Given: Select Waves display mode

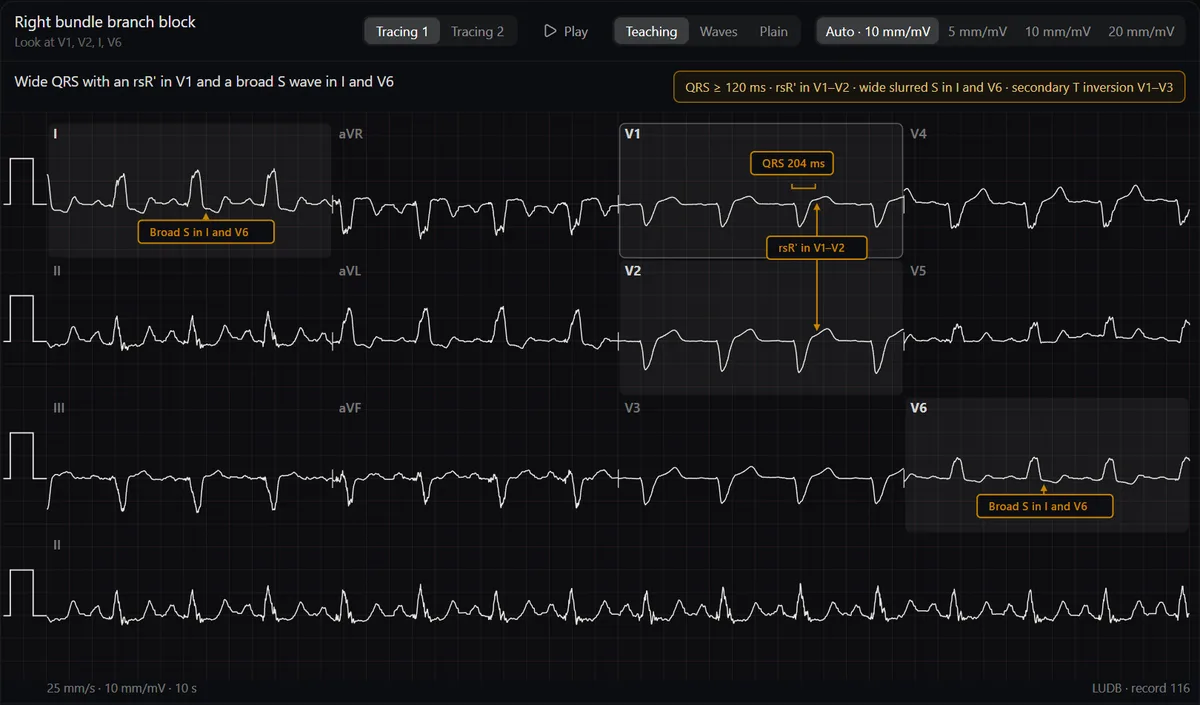Looking at the screenshot, I should 718,31.
